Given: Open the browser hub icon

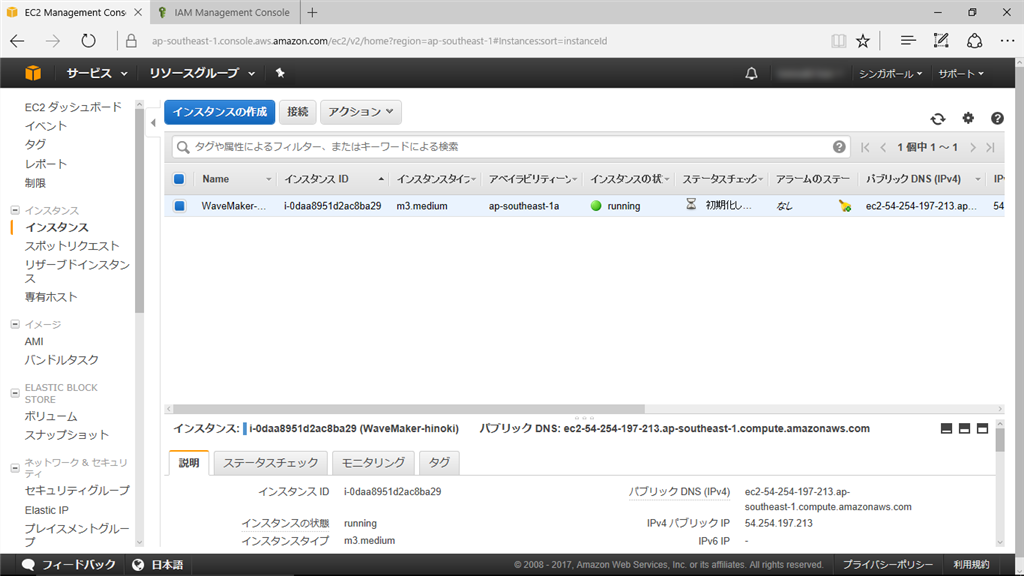Looking at the screenshot, I should 908,40.
